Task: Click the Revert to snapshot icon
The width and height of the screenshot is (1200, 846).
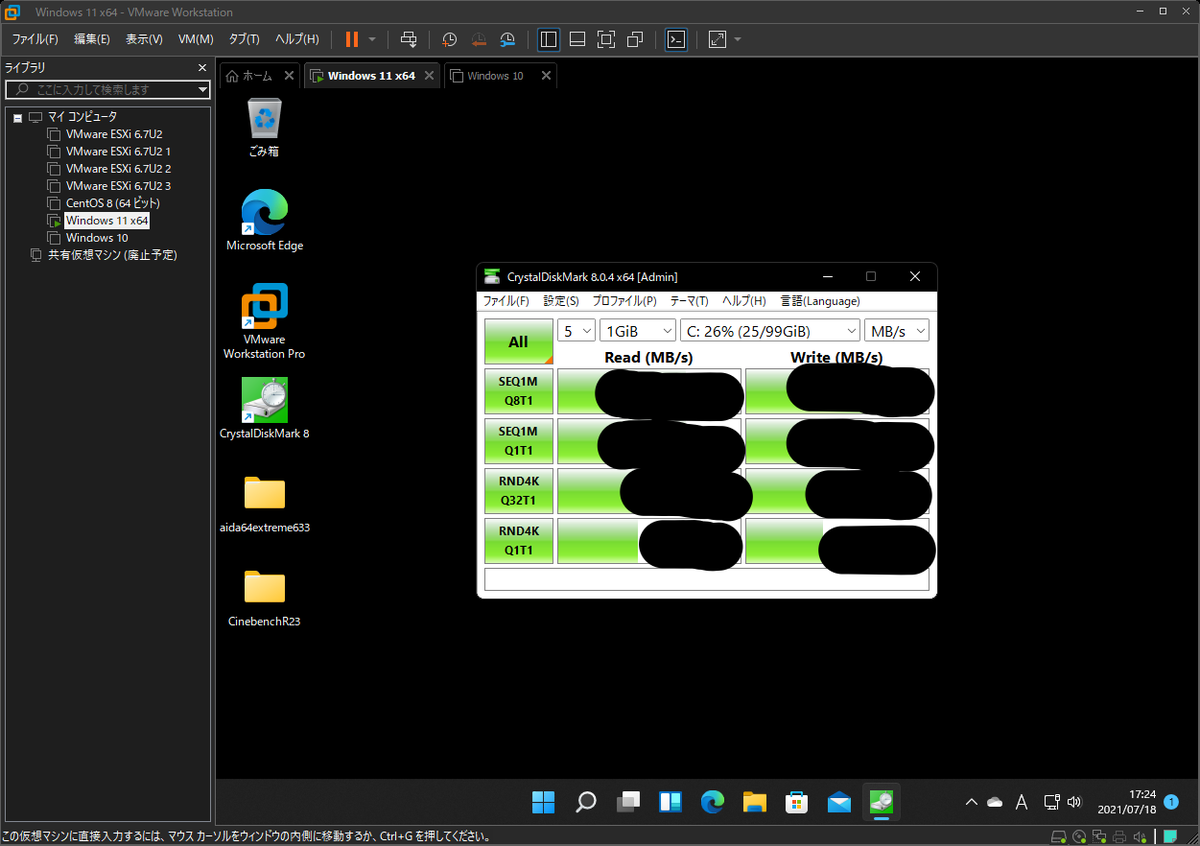Action: point(479,39)
